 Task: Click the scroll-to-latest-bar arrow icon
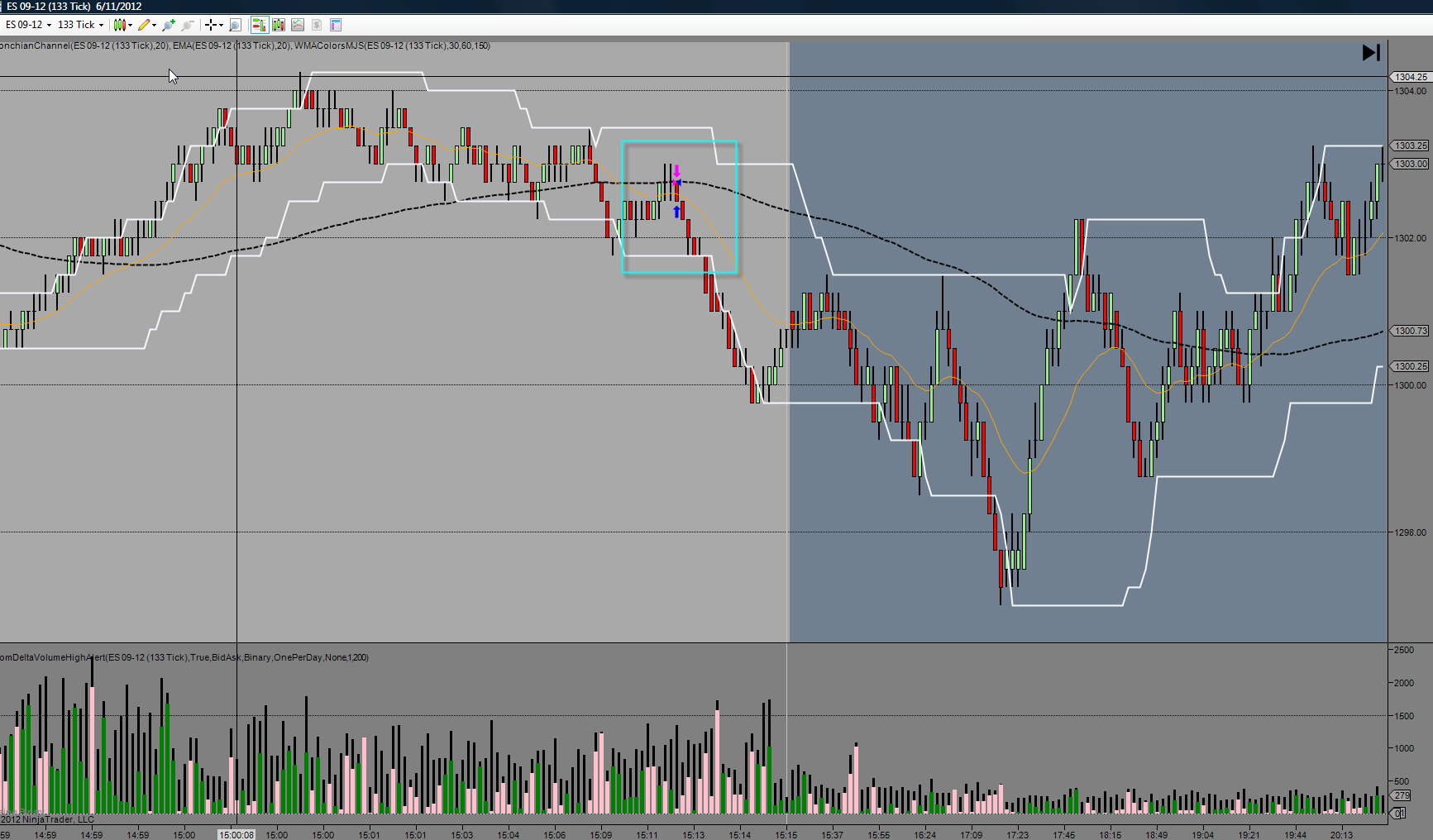[1371, 53]
